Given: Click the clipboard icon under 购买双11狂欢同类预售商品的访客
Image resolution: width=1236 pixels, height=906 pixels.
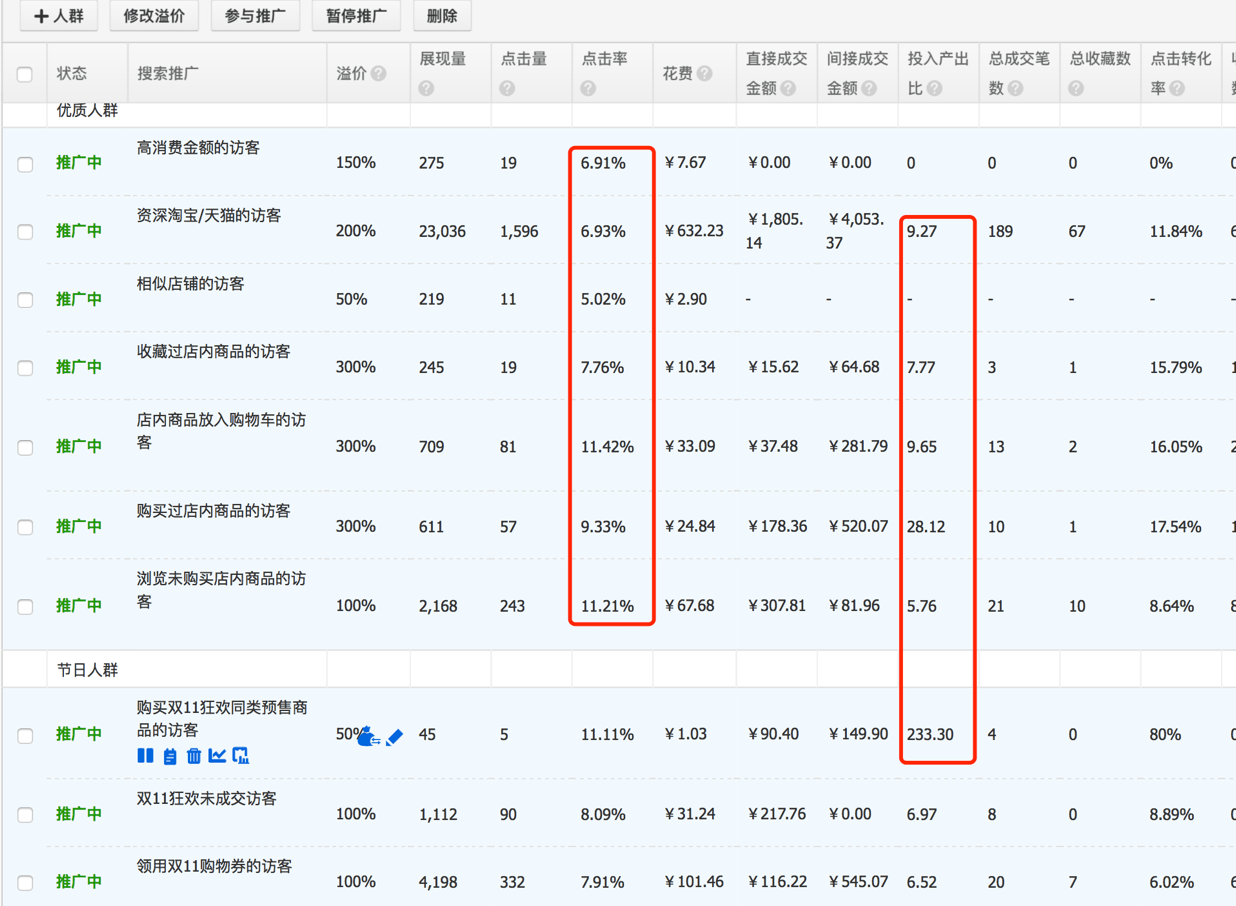Looking at the screenshot, I should point(170,756).
